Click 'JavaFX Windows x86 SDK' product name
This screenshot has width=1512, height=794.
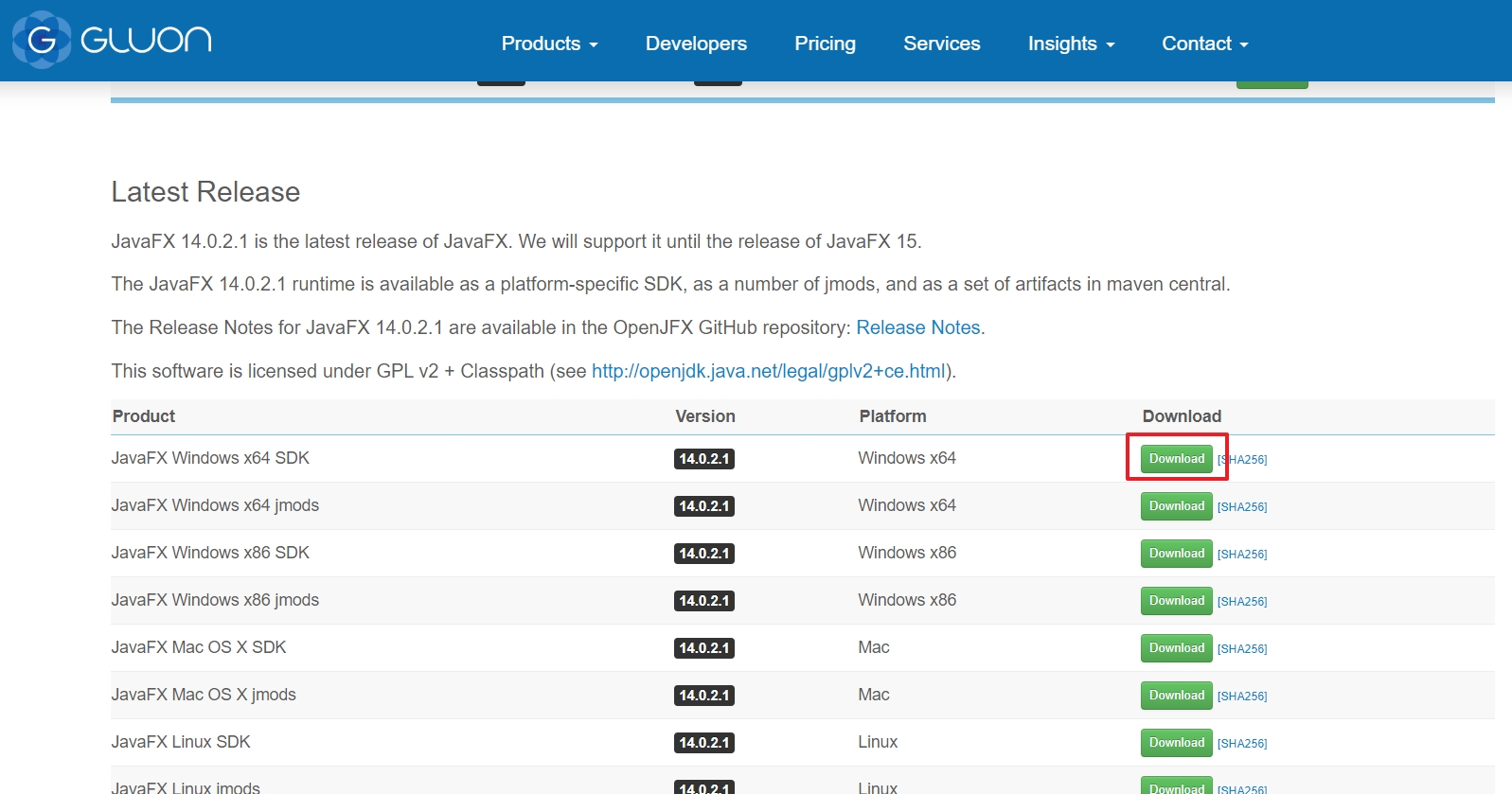210,553
